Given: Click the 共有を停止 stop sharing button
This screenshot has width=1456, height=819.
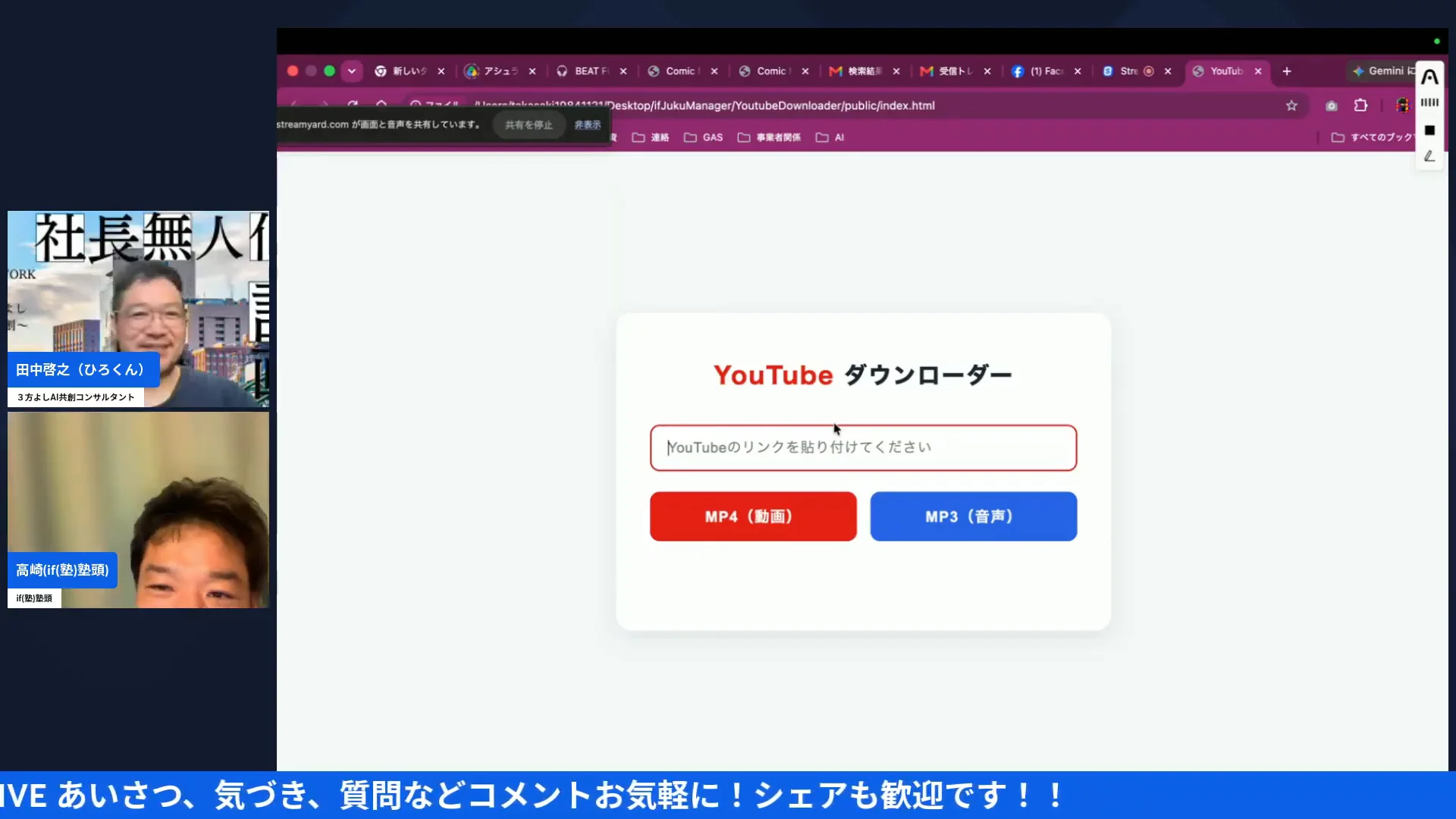Looking at the screenshot, I should [529, 124].
